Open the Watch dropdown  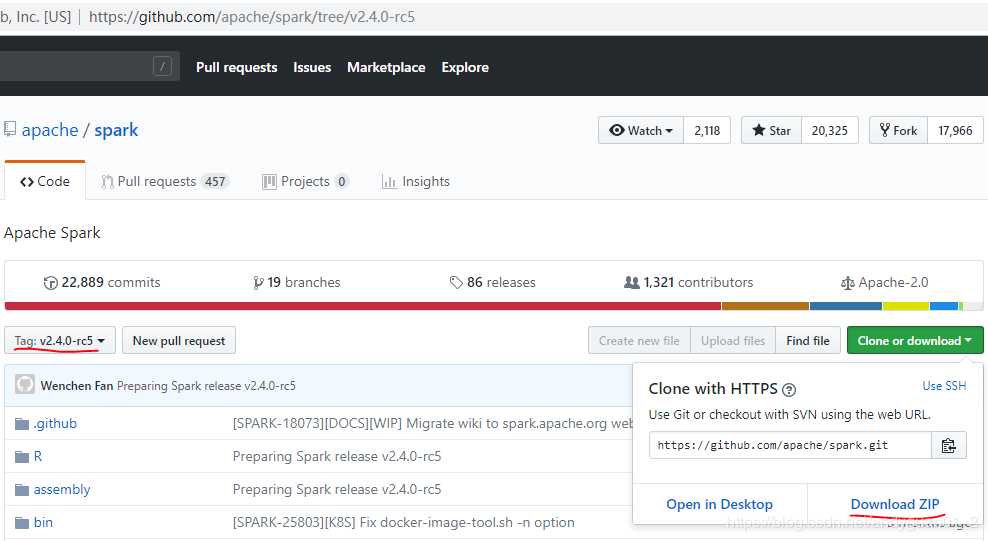coord(641,130)
